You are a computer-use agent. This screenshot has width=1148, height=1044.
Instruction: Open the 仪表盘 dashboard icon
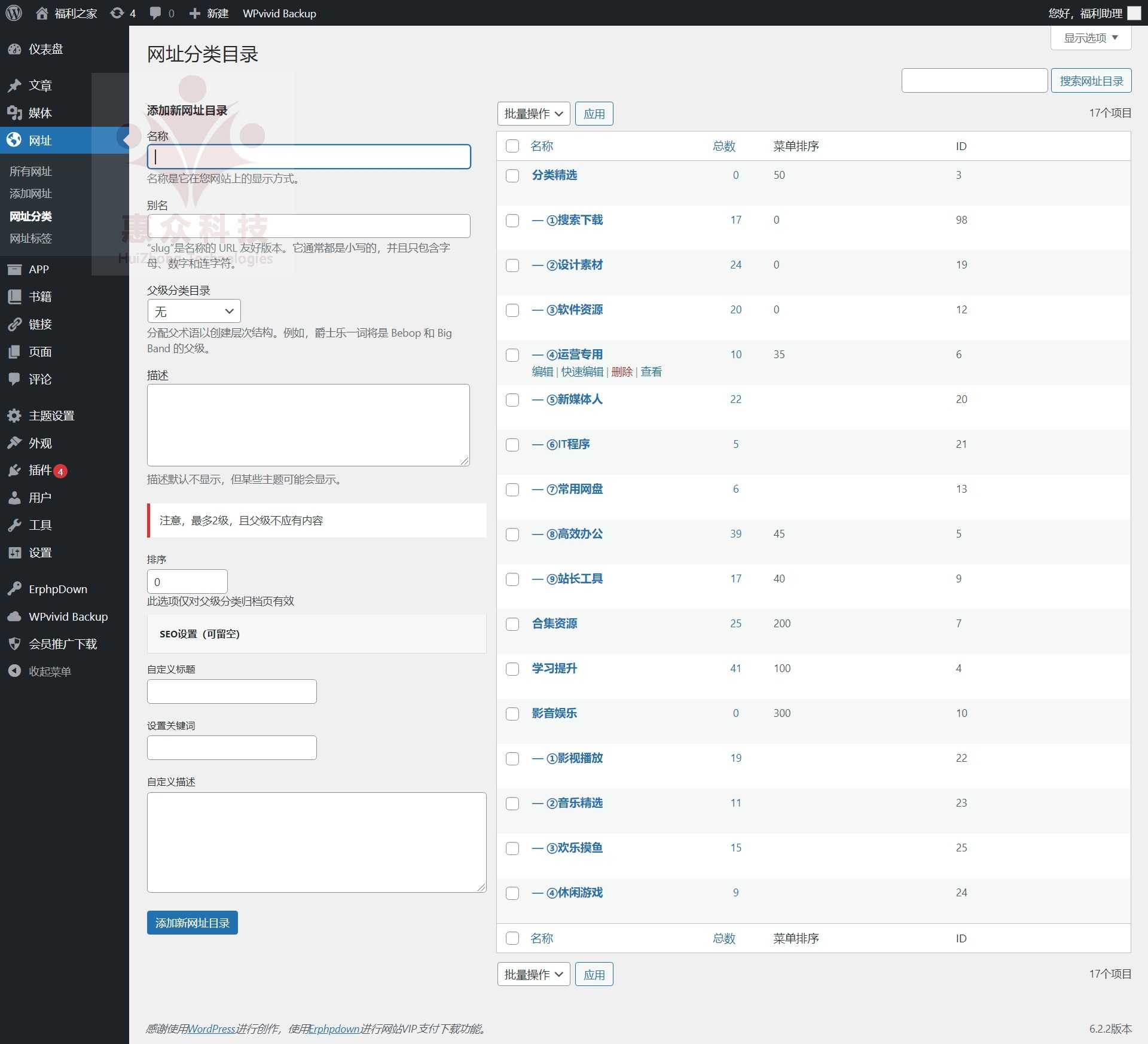point(14,49)
